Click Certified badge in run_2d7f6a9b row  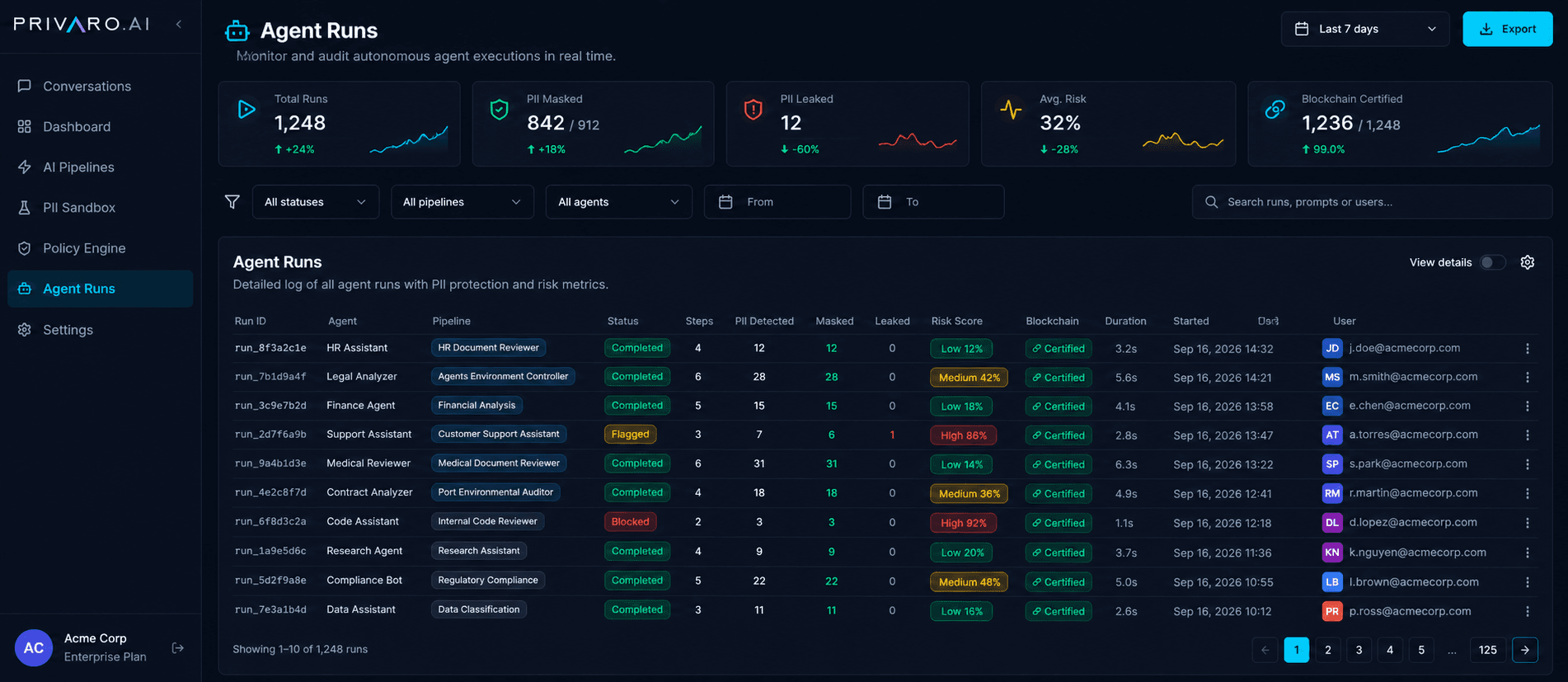click(x=1059, y=435)
